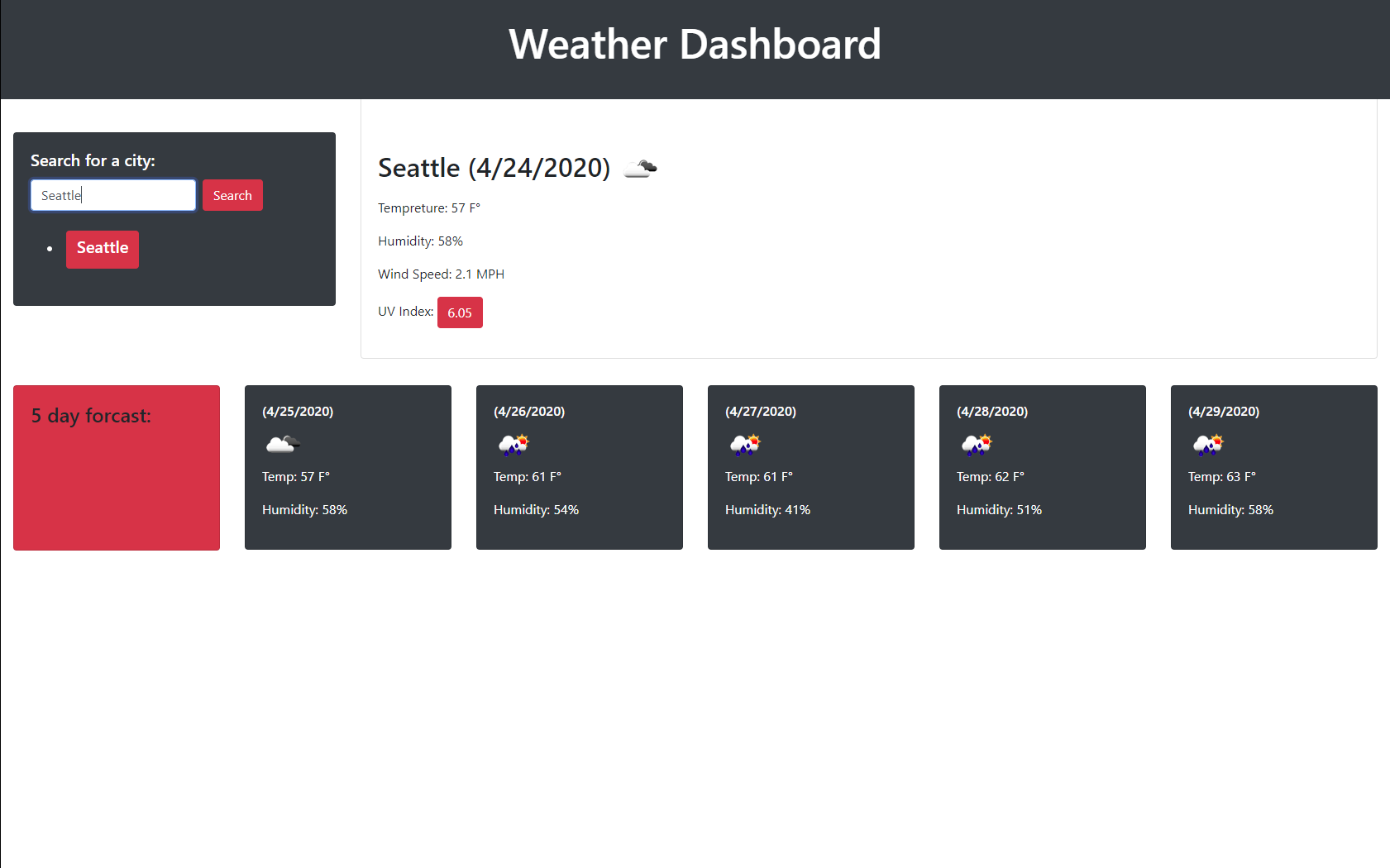
Task: Click Temp: 62 F° forecast text
Action: tap(991, 477)
